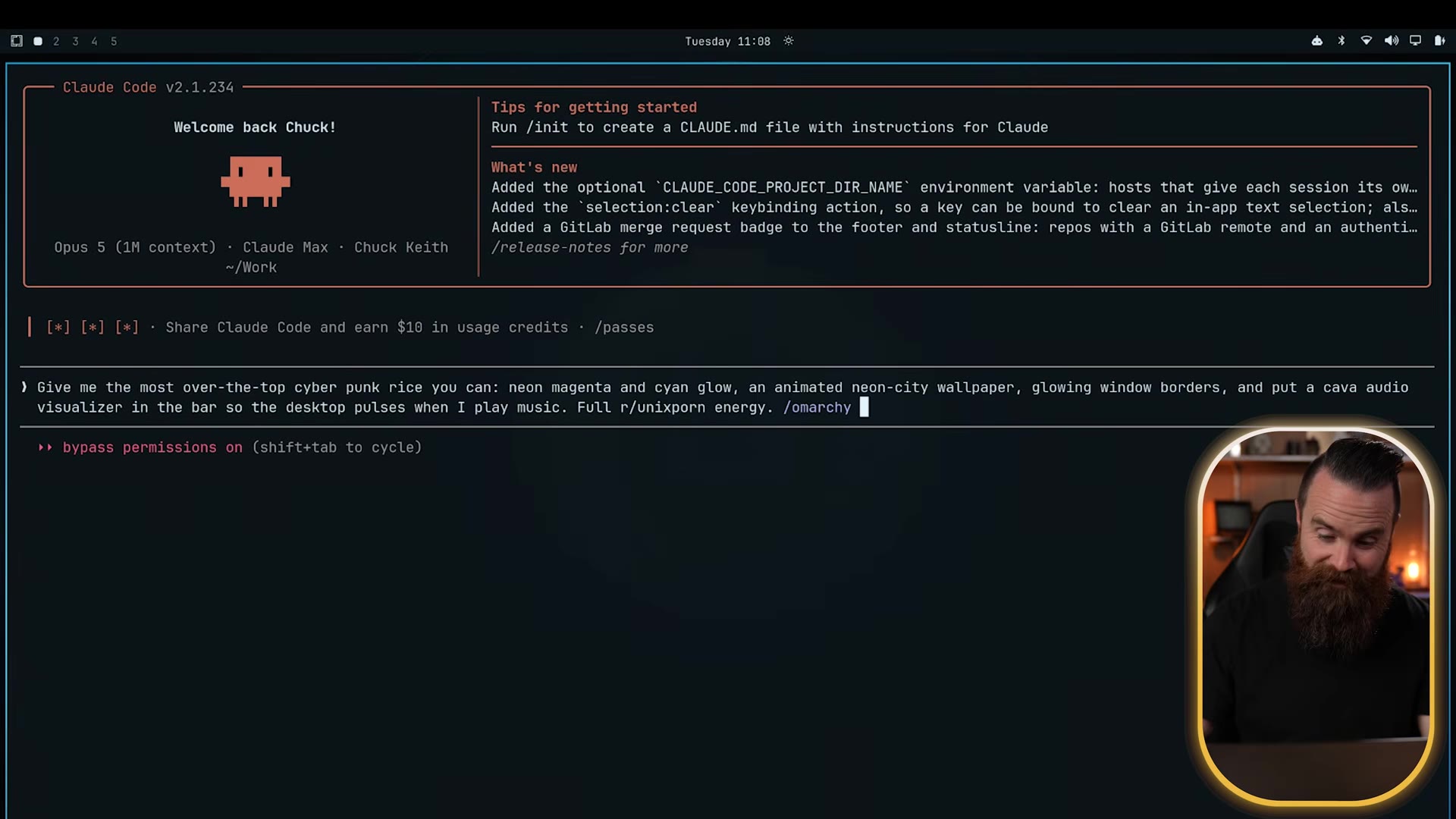Click the Tips for getting started heading
Viewport: 1456px width, 819px height.
point(594,108)
